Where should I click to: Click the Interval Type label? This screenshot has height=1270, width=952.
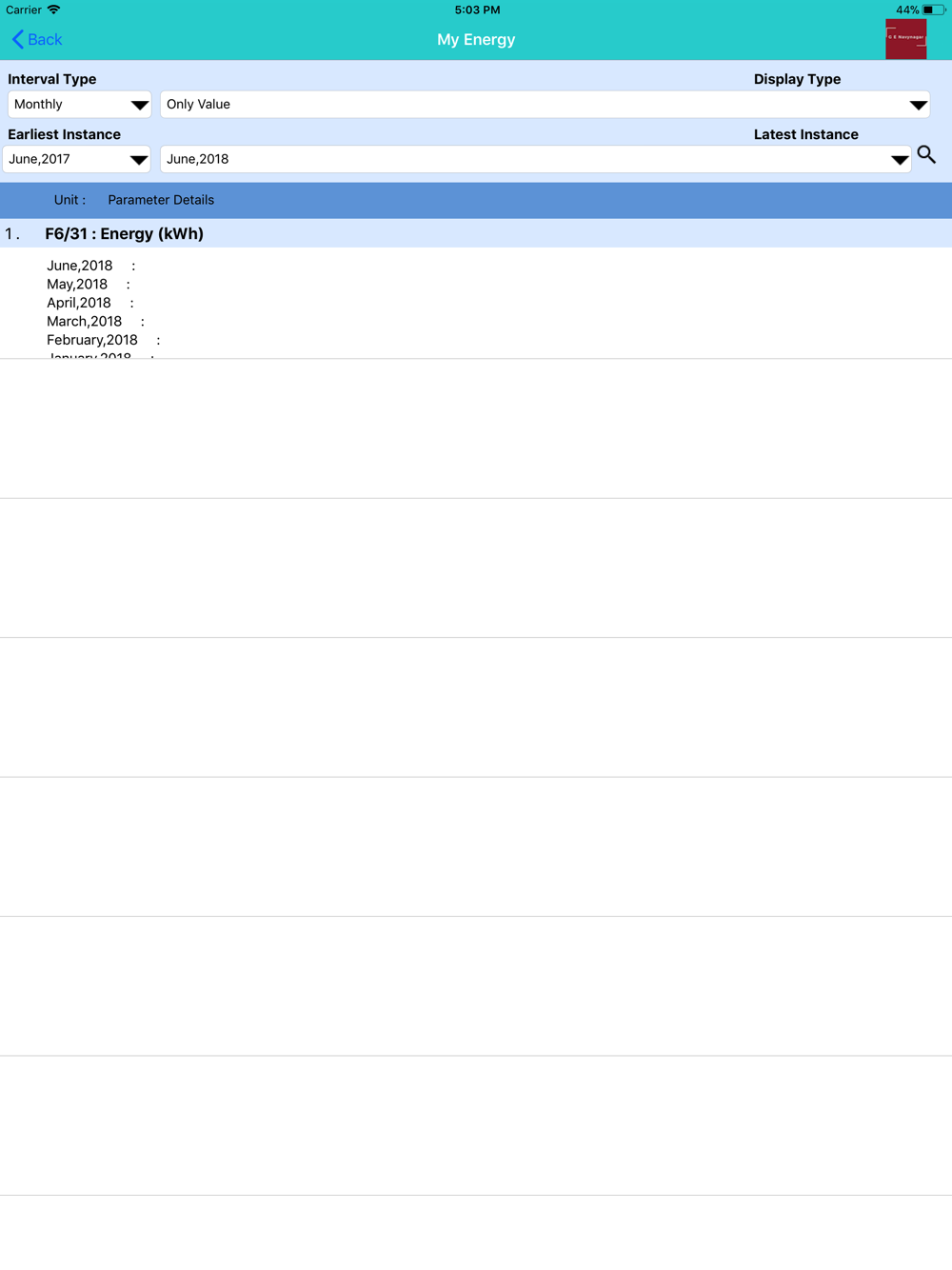tap(52, 79)
